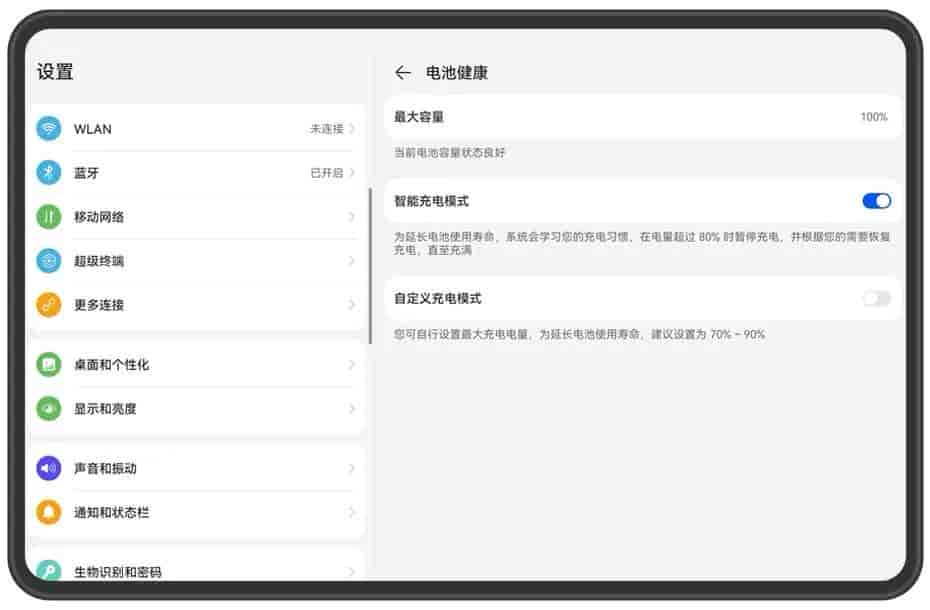The width and height of the screenshot is (930, 610).
Task: Click the 最大容量 row label
Action: [419, 117]
